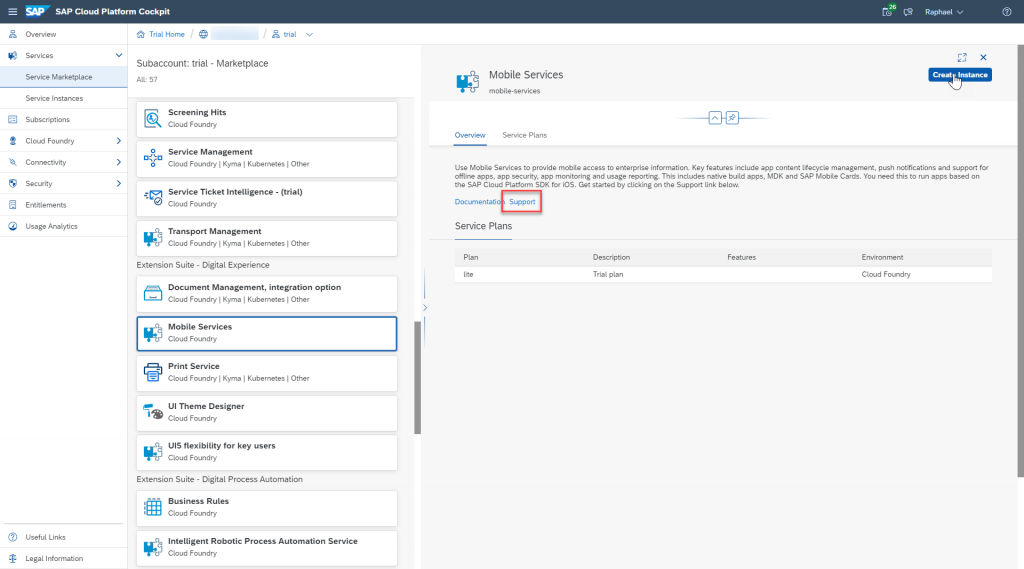The height and width of the screenshot is (569, 1024).
Task: Click the Overview sidebar person icon
Action: pos(12,34)
